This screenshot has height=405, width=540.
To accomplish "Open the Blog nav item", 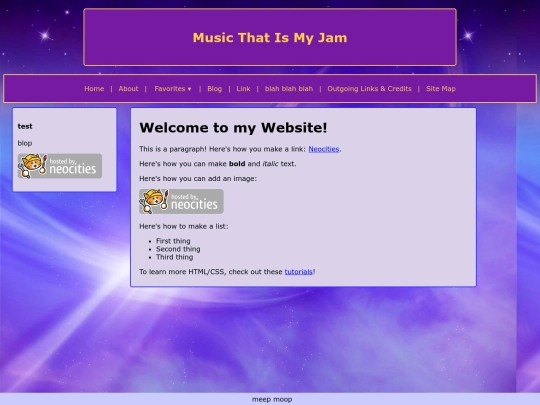I will pos(215,89).
